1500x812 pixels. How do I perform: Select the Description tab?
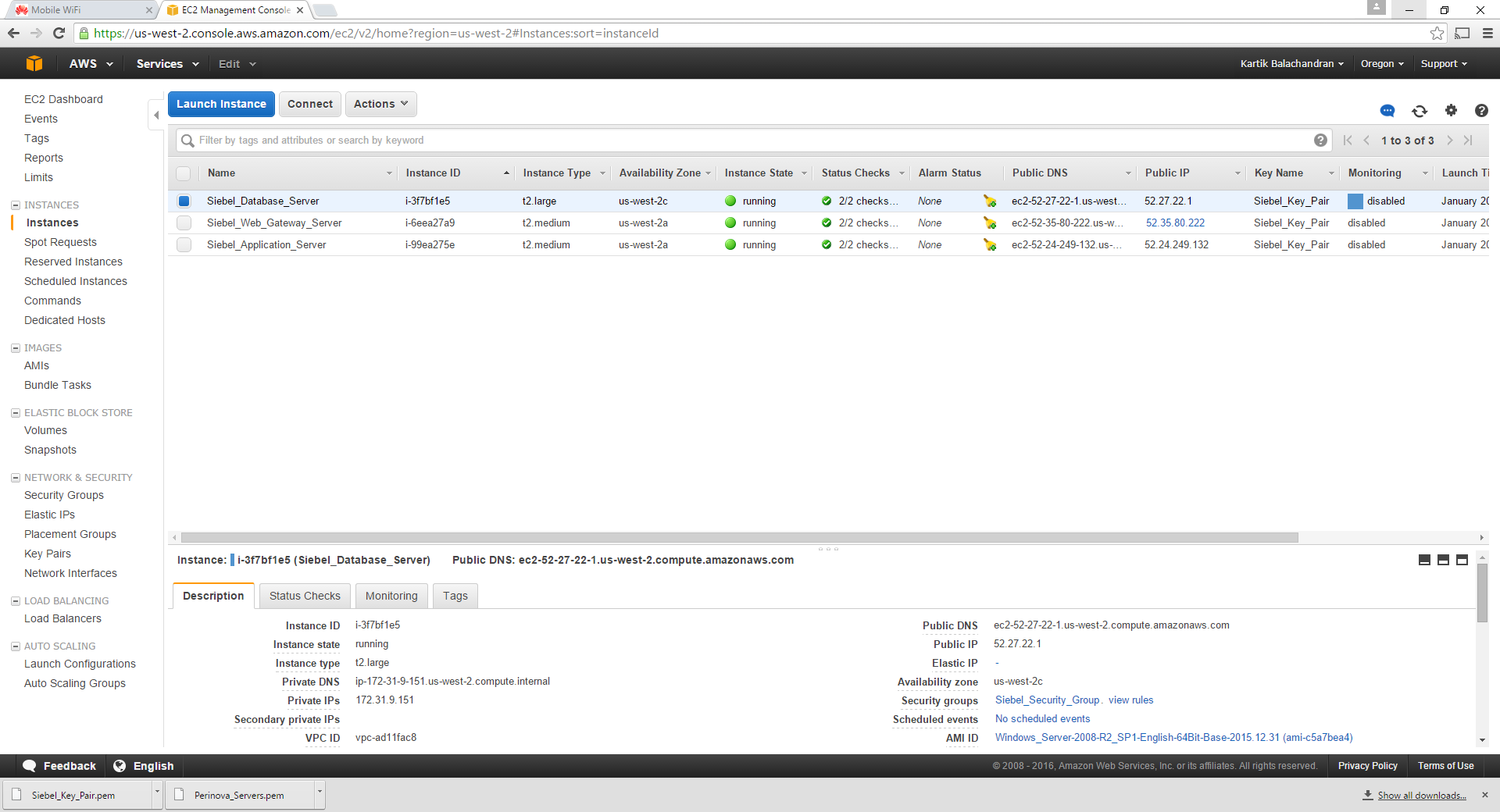(x=213, y=596)
